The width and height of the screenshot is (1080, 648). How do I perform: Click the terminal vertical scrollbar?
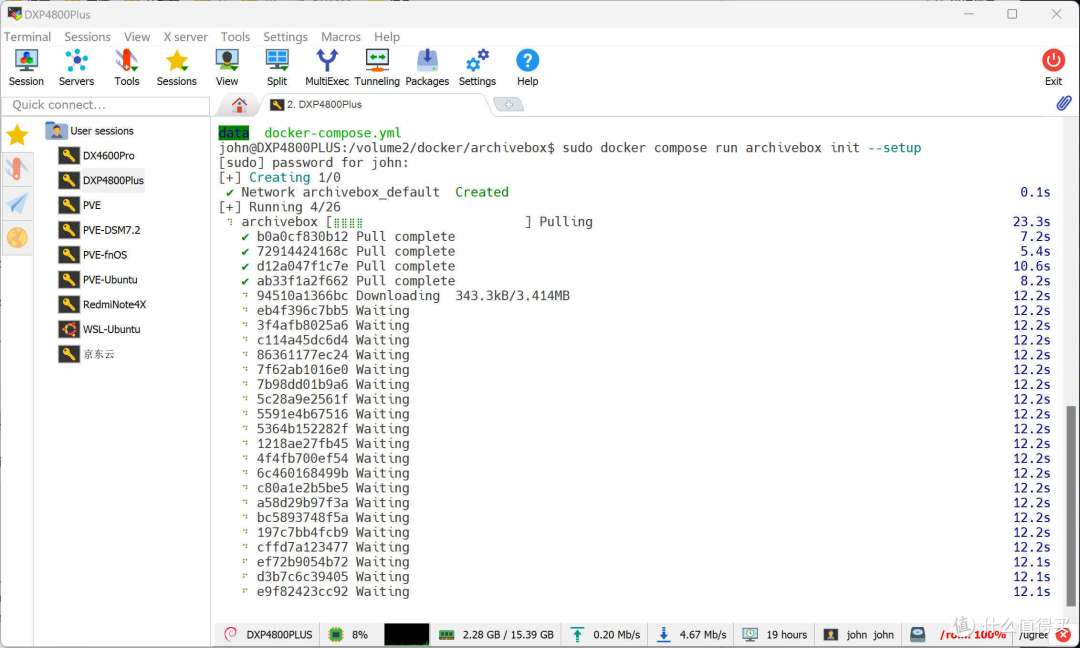[x=1071, y=500]
